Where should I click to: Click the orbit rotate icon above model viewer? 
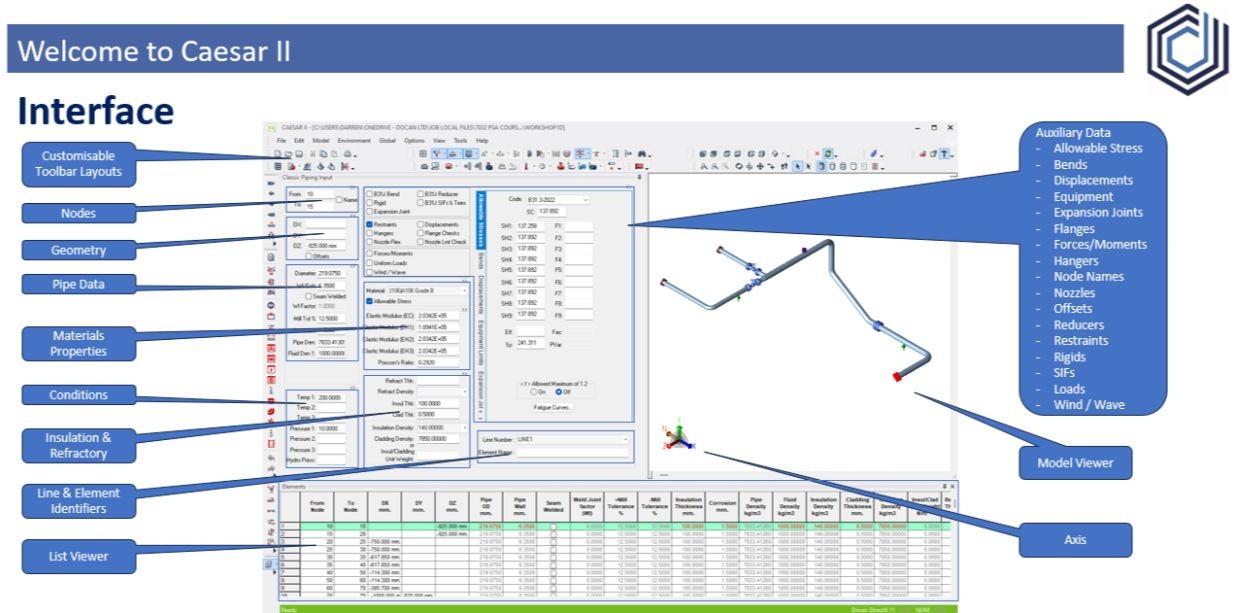click(739, 166)
